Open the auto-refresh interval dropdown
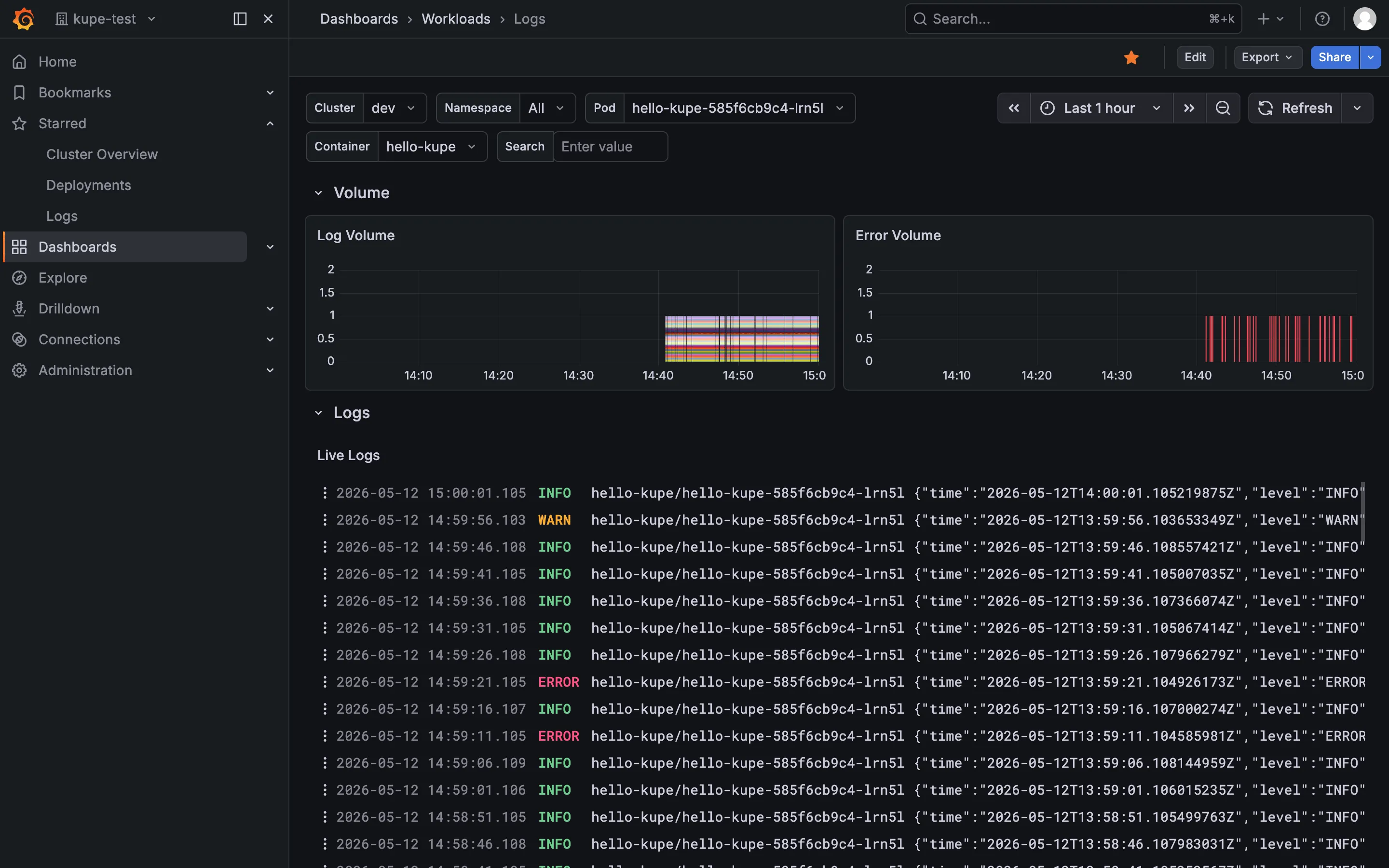The height and width of the screenshot is (868, 1389). tap(1357, 108)
